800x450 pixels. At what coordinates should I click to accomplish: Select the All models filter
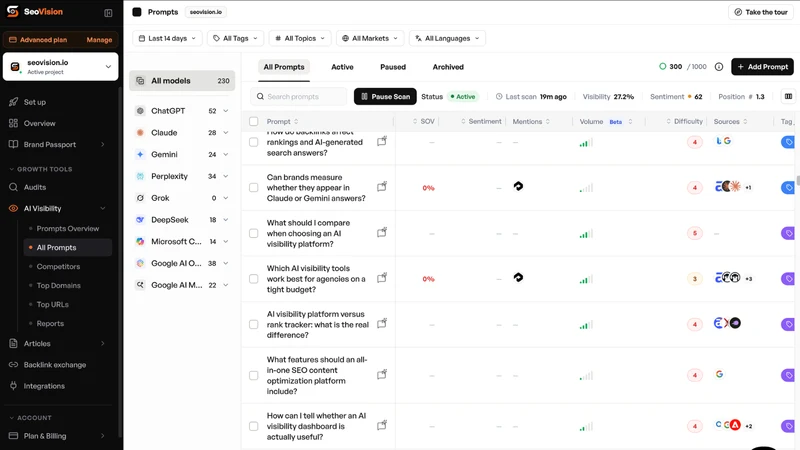(182, 81)
